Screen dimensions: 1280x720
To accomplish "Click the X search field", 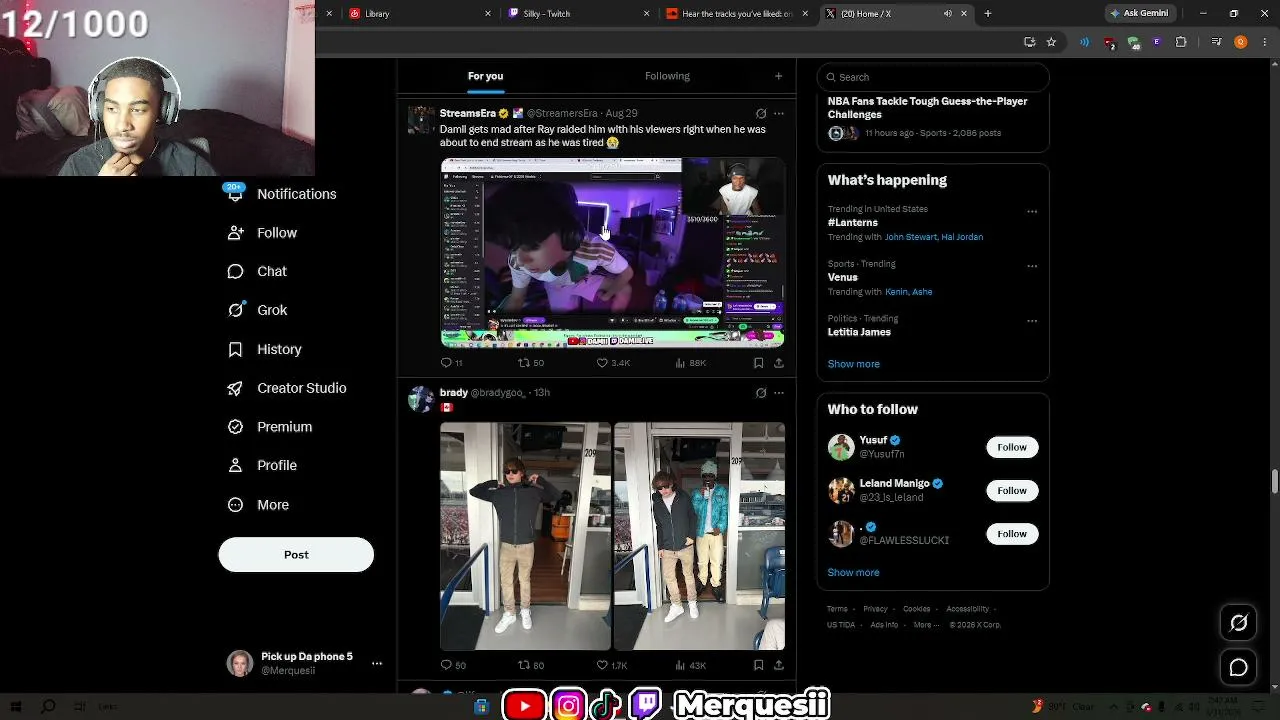I will pos(933,77).
